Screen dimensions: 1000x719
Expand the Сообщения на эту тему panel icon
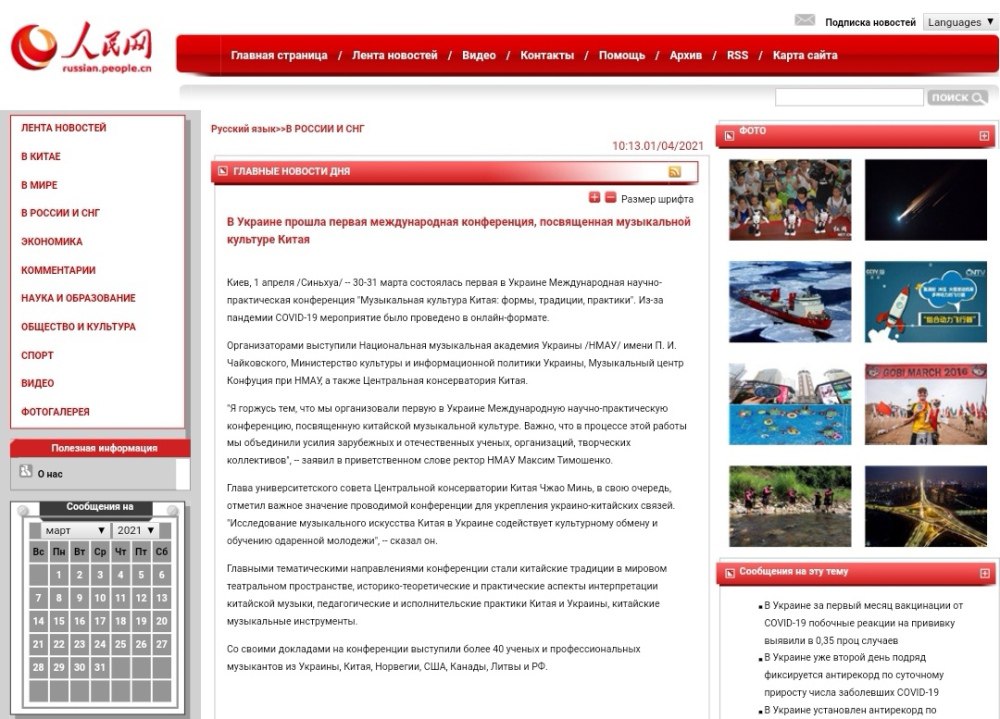[x=984, y=573]
